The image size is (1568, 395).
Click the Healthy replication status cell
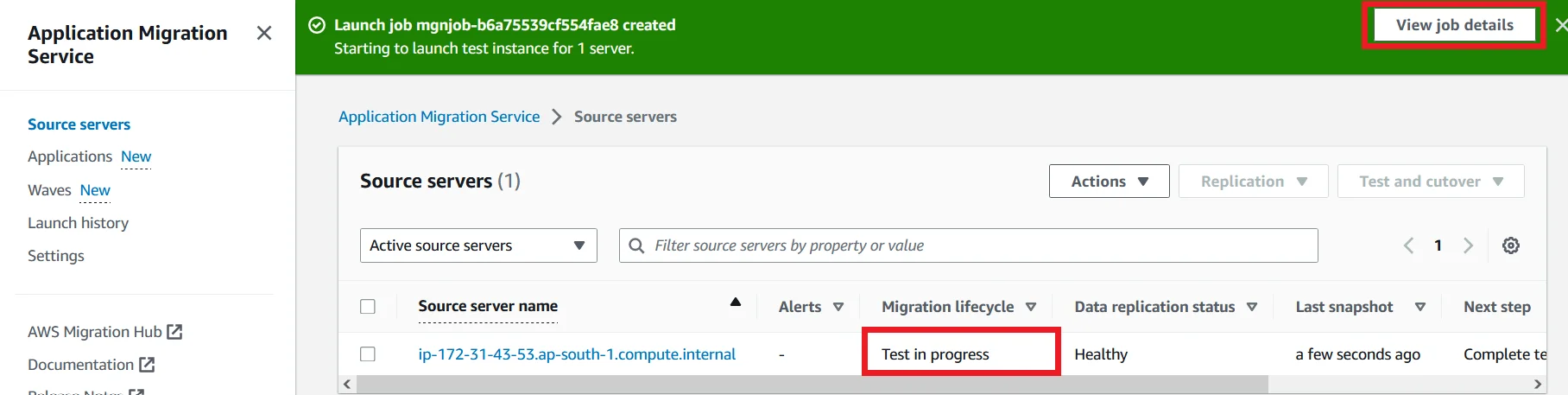pos(1101,354)
